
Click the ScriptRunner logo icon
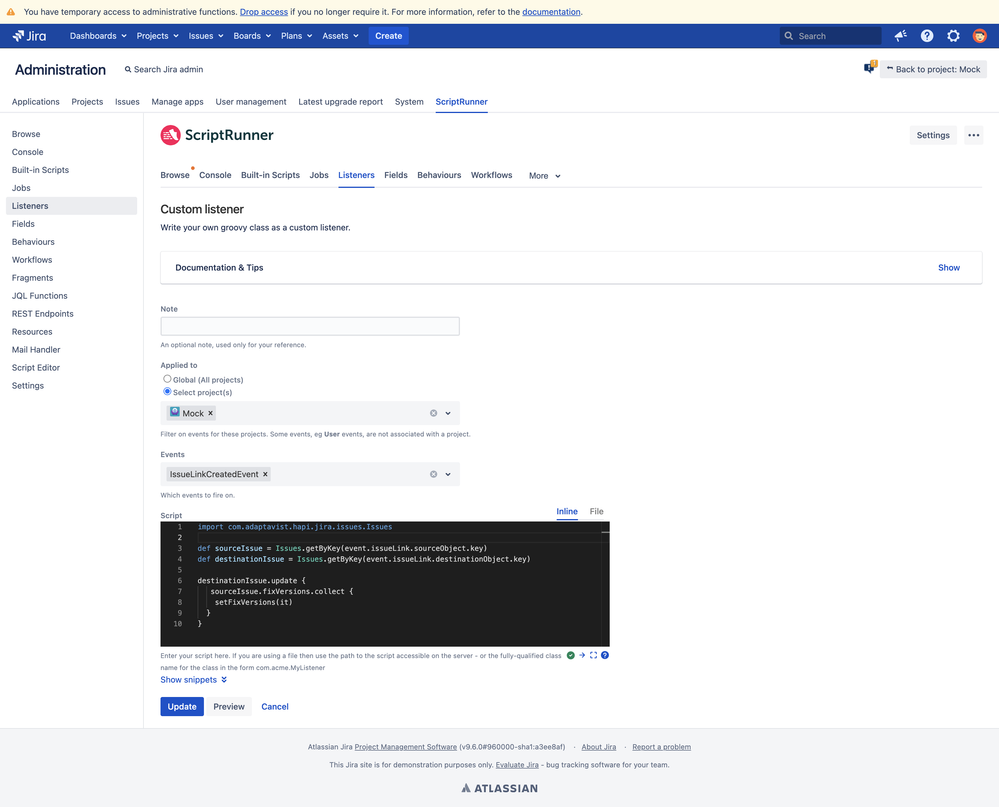click(x=170, y=135)
